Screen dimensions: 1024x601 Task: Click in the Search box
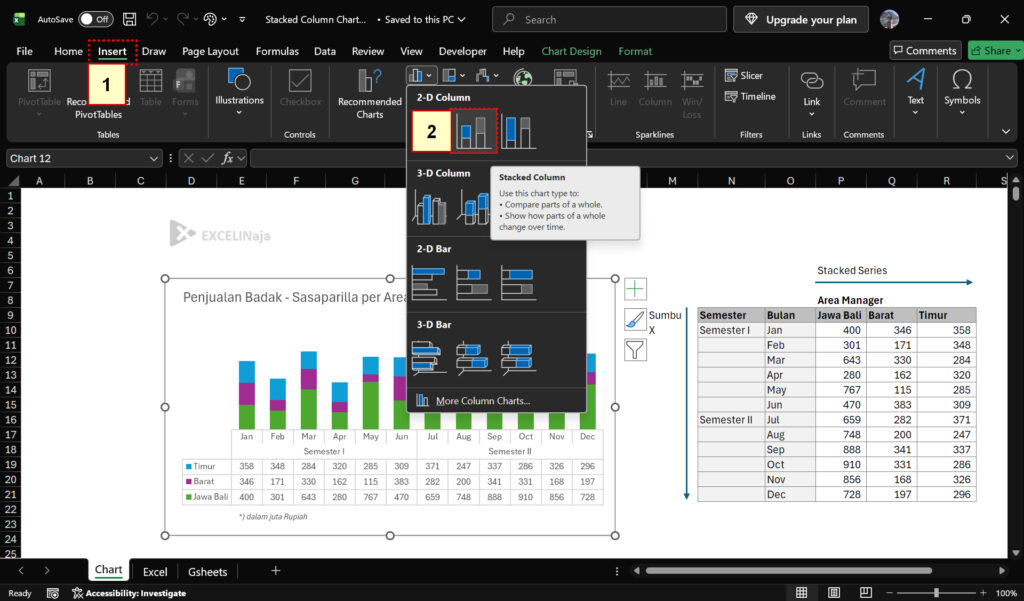[x=609, y=20]
